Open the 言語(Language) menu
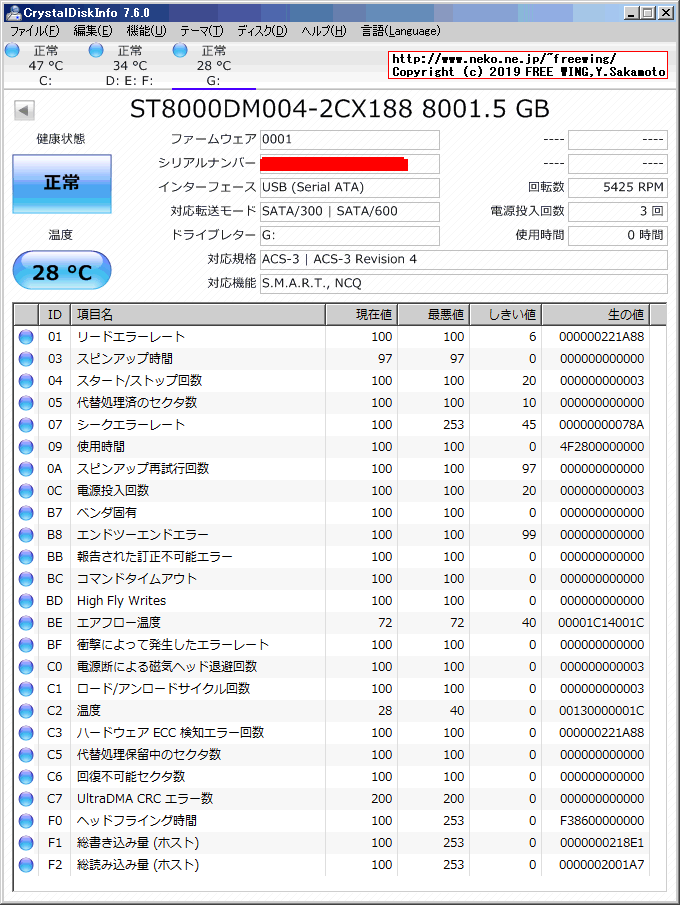This screenshot has height=905, width=680. click(401, 31)
